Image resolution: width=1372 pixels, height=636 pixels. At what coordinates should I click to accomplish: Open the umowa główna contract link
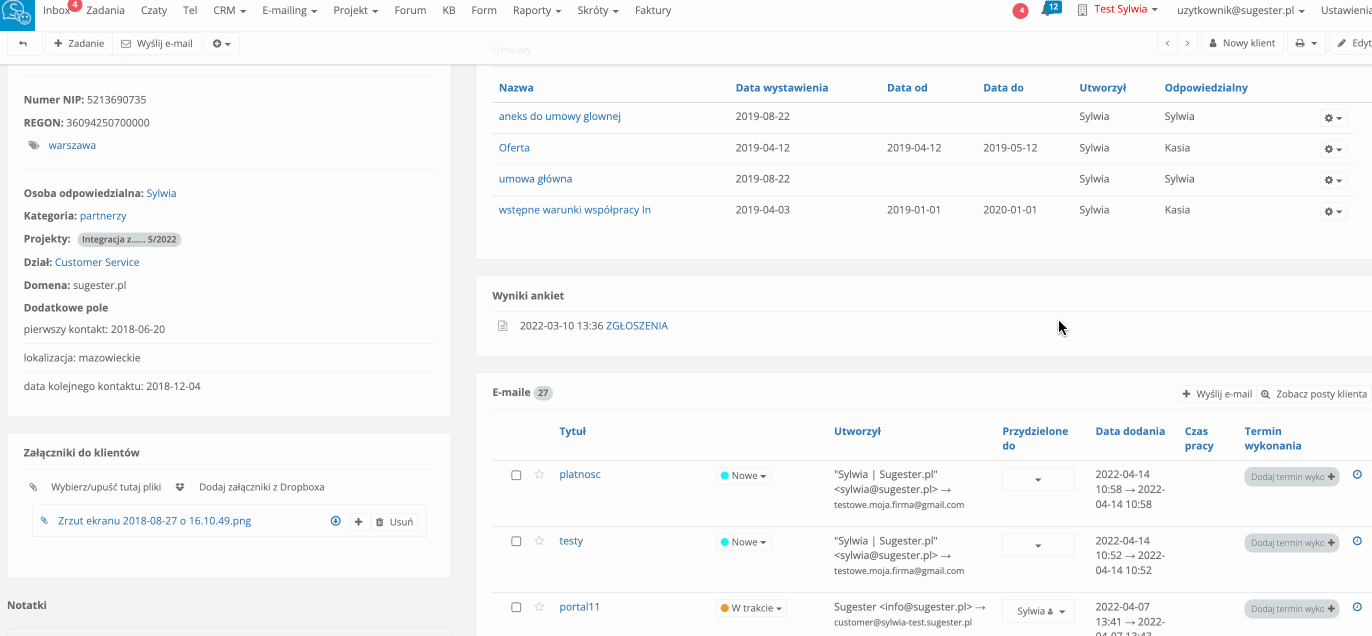pos(535,179)
